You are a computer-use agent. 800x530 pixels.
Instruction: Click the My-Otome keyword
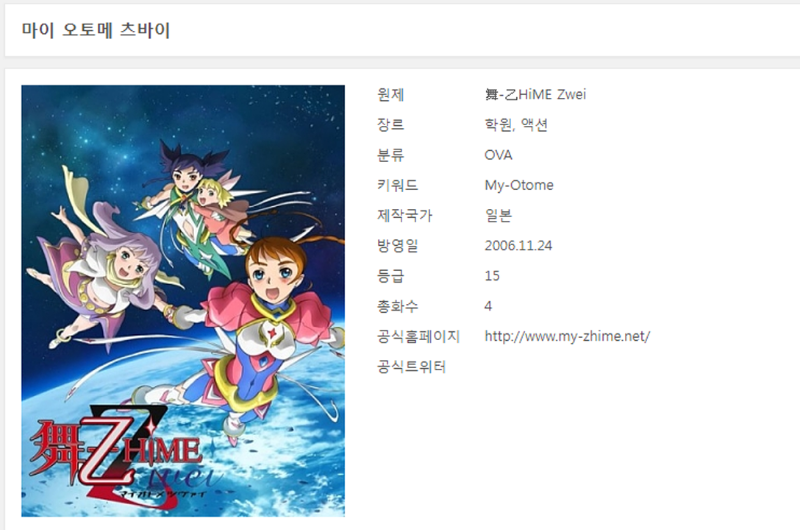[519, 185]
